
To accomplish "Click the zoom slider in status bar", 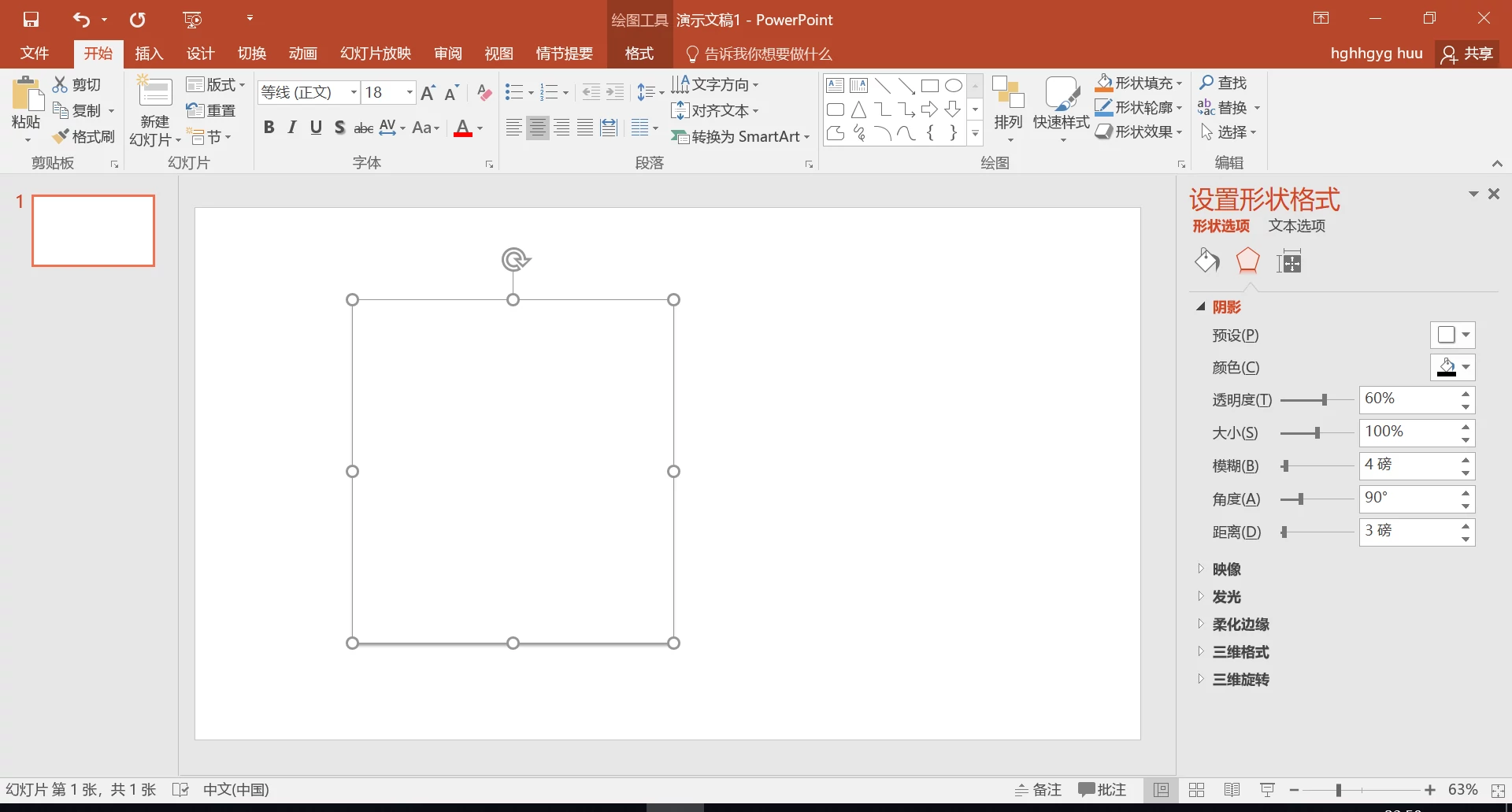I will (1362, 790).
